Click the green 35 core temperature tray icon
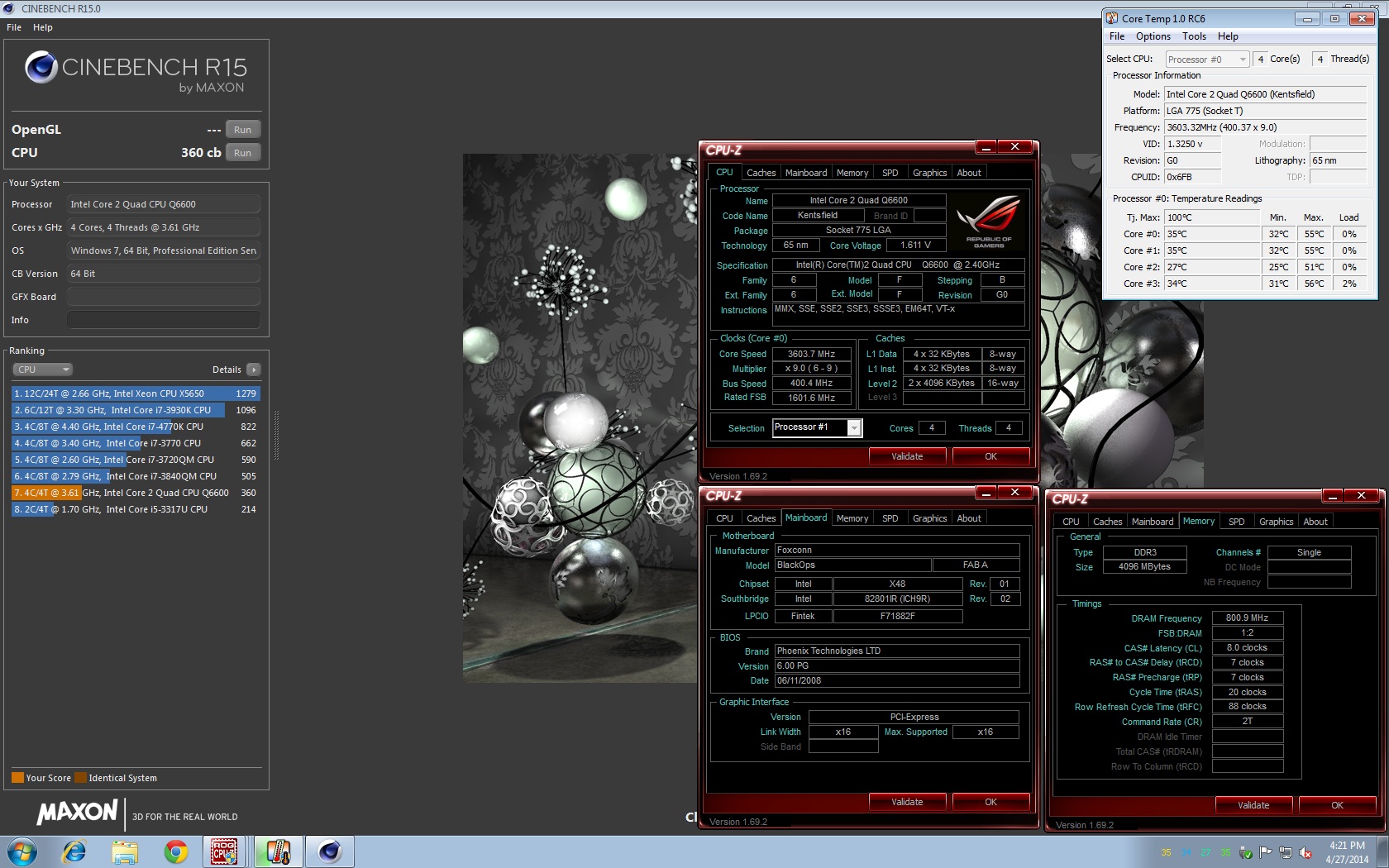This screenshot has width=1389, height=868. click(x=1225, y=852)
